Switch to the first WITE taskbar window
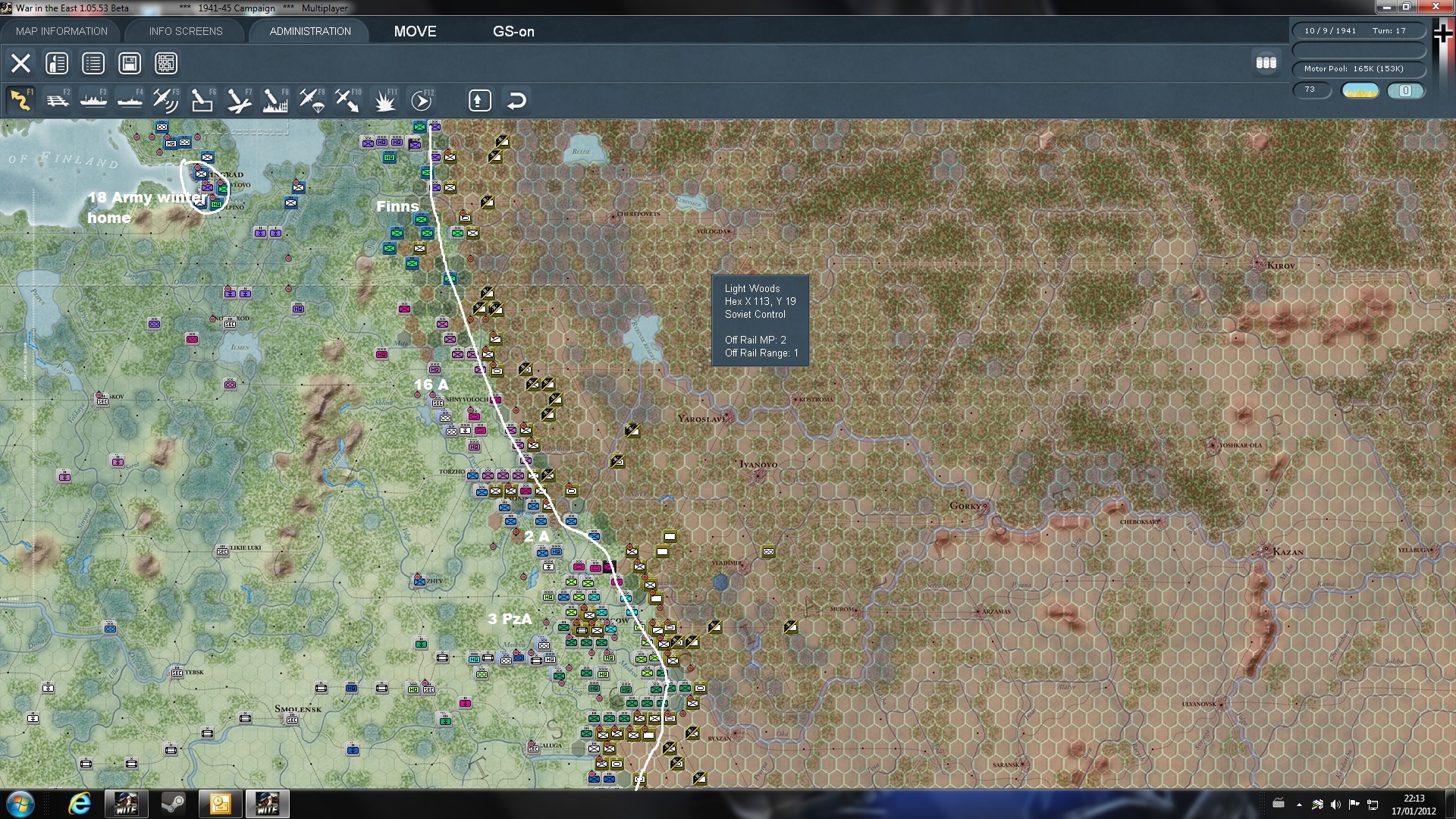The width and height of the screenshot is (1456, 819). click(126, 804)
